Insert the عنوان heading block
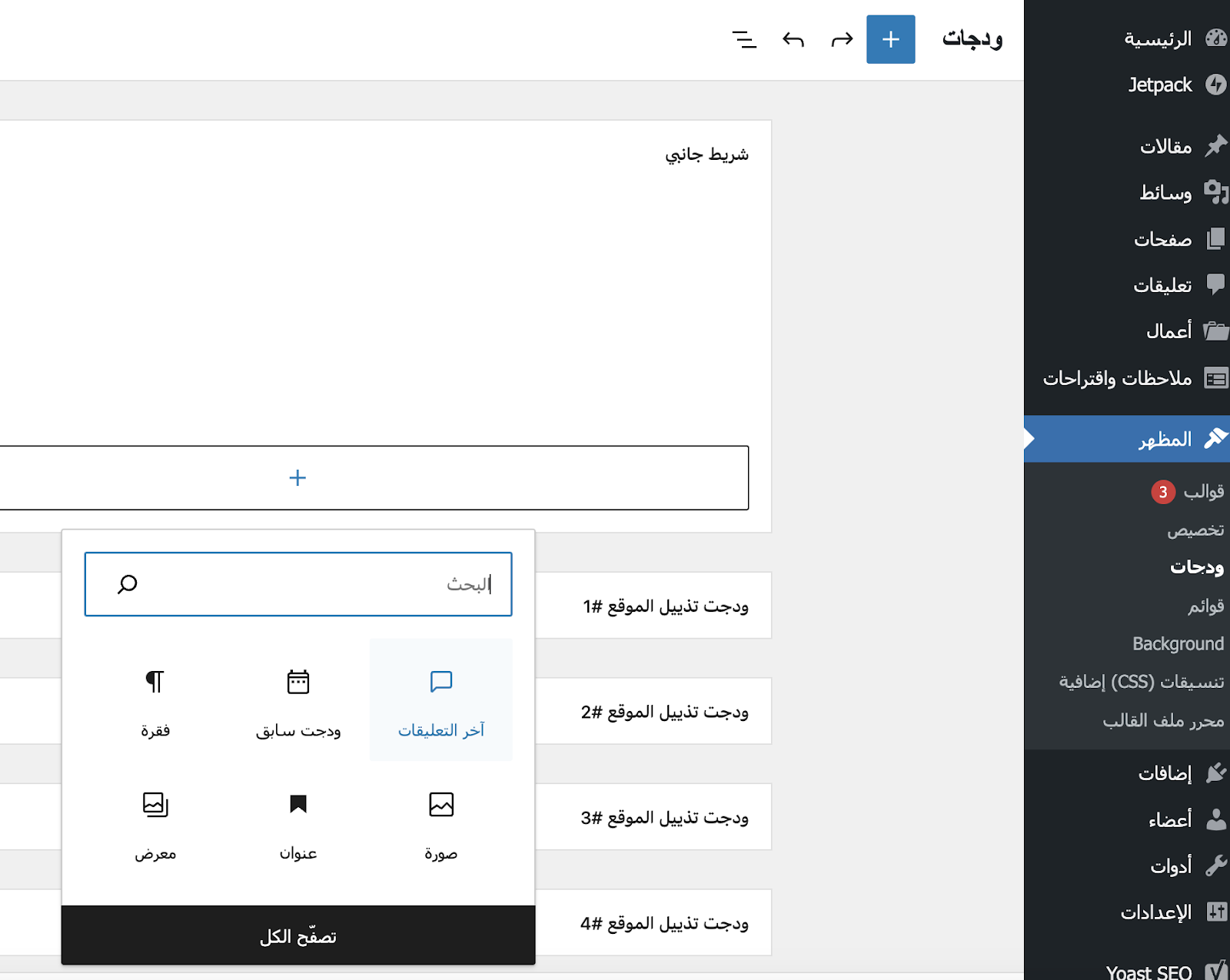 click(298, 822)
